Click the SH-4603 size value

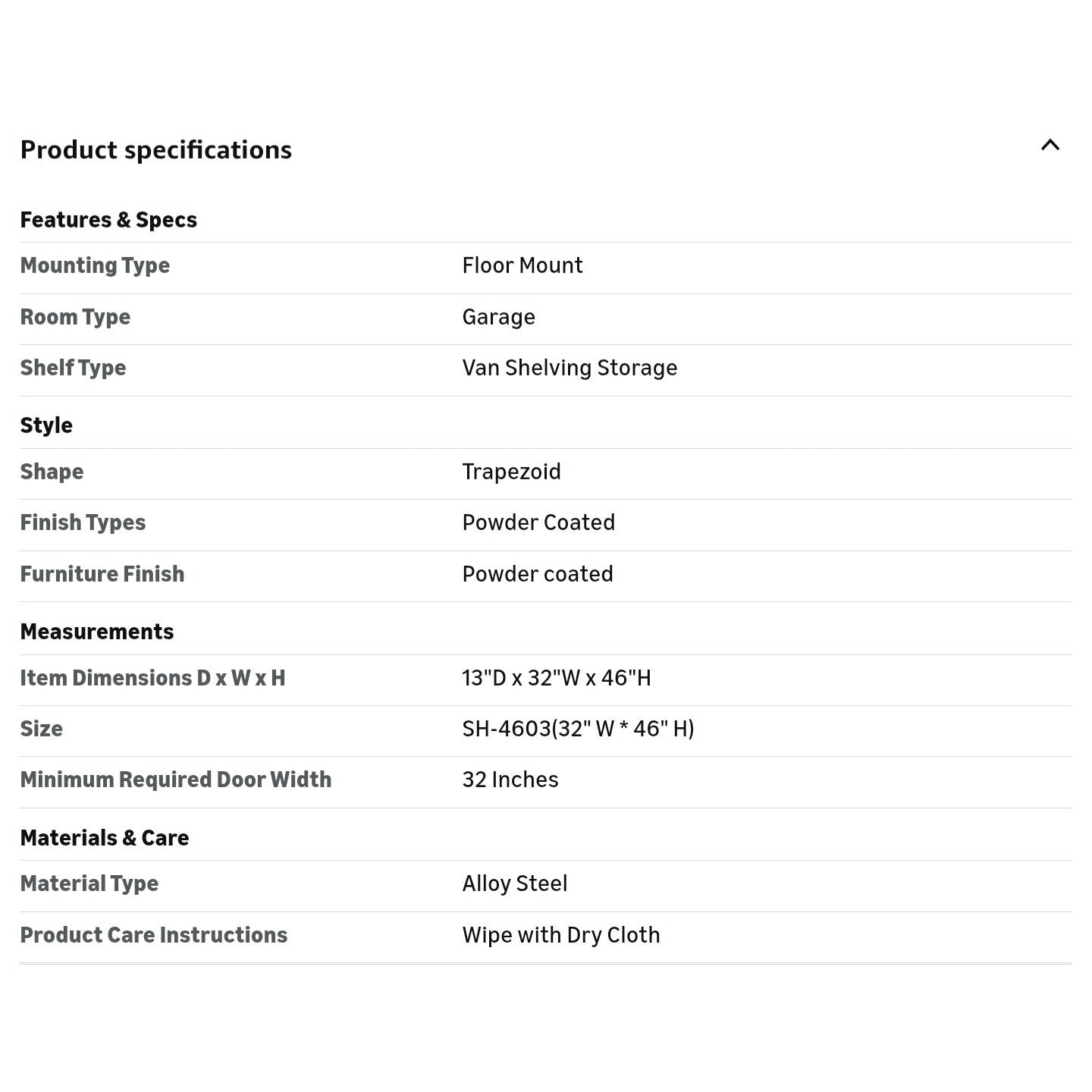(578, 729)
